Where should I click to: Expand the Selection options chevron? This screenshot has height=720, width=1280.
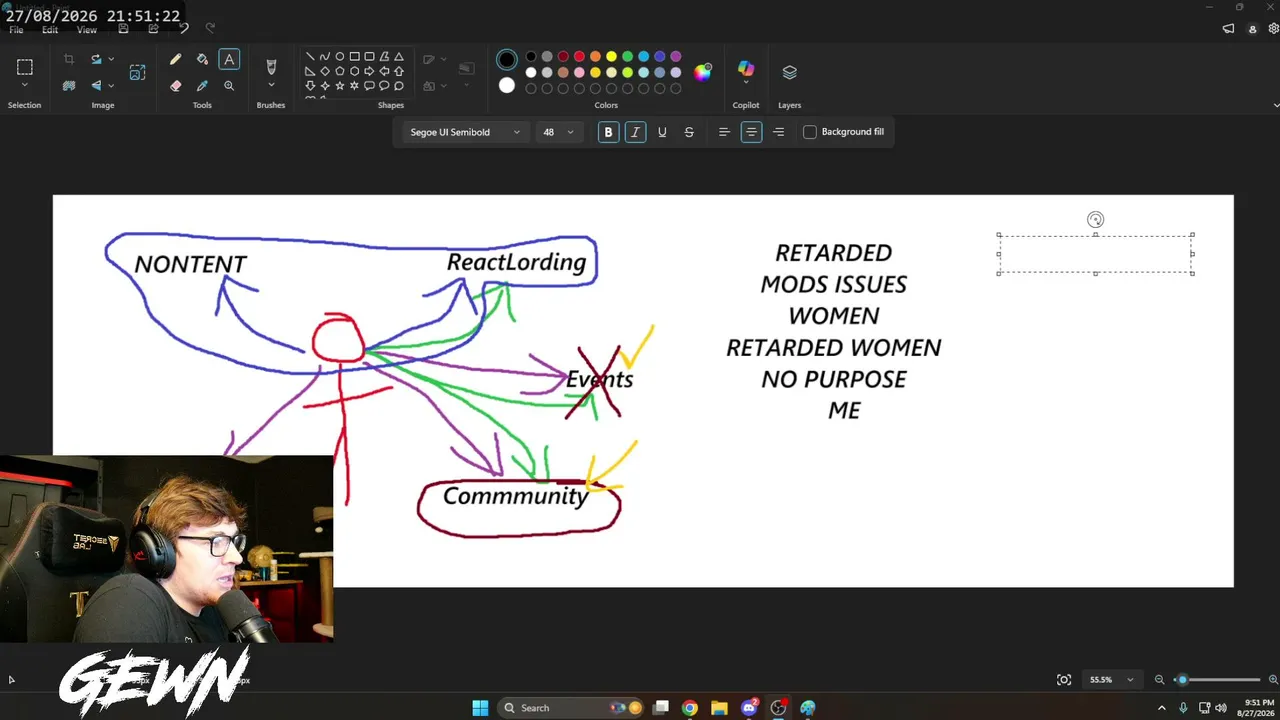coord(25,86)
